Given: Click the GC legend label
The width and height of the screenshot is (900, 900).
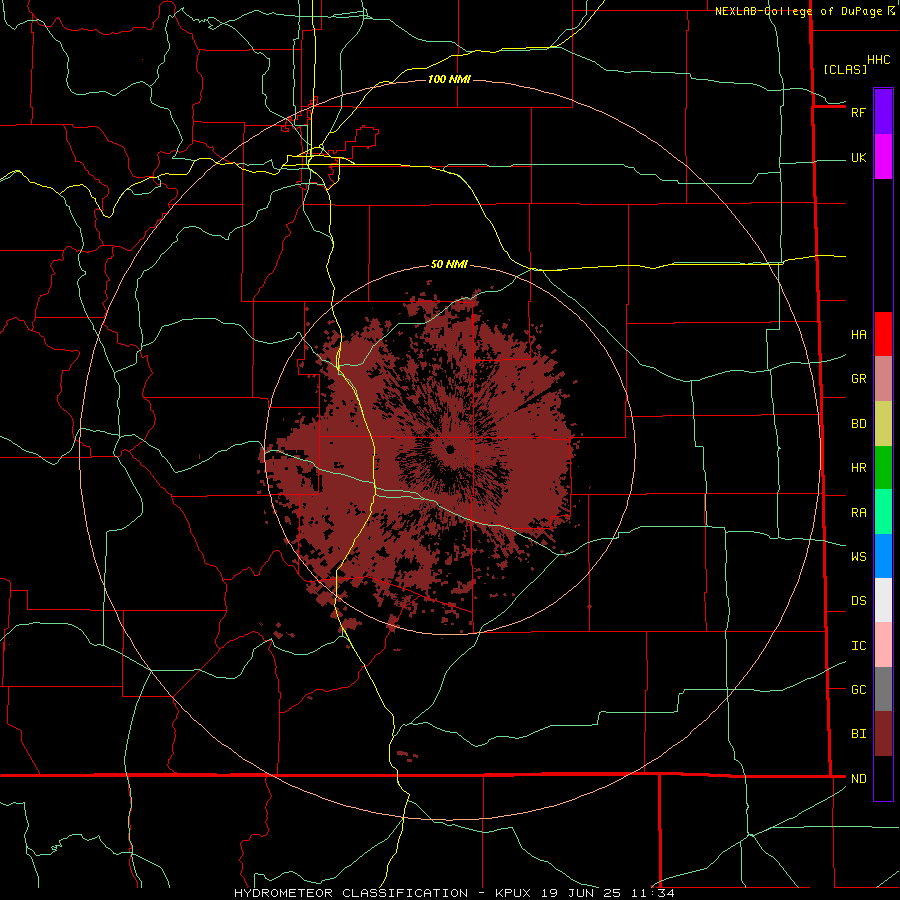Looking at the screenshot, I should click(859, 690).
